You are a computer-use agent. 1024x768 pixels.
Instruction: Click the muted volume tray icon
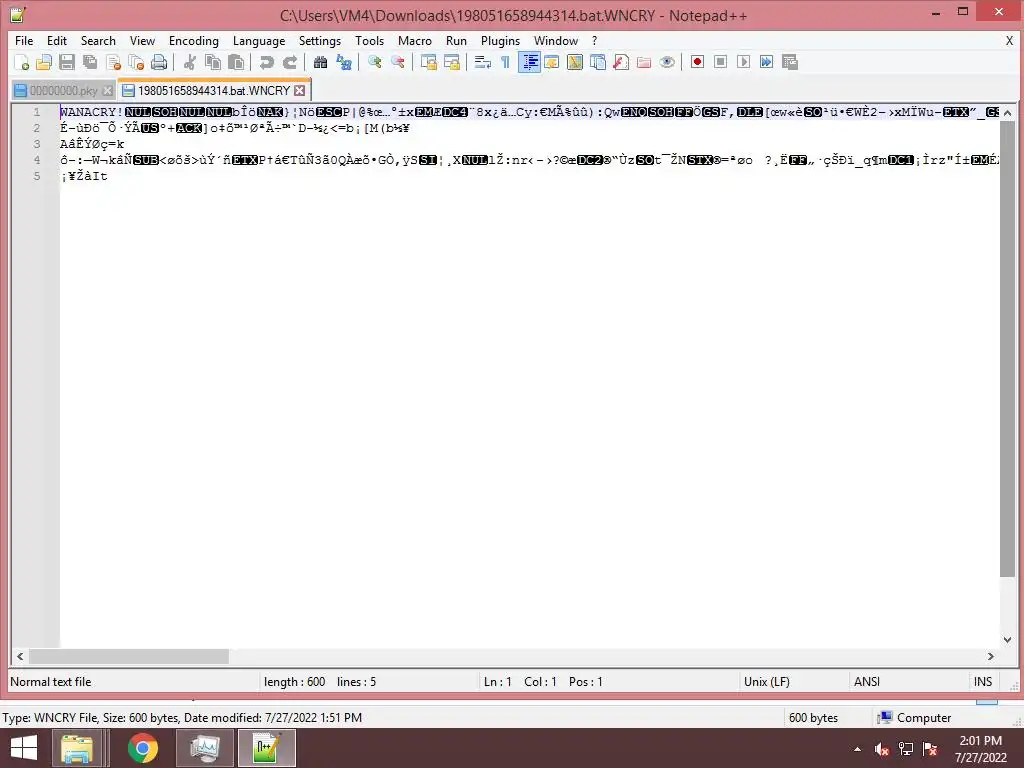[882, 749]
